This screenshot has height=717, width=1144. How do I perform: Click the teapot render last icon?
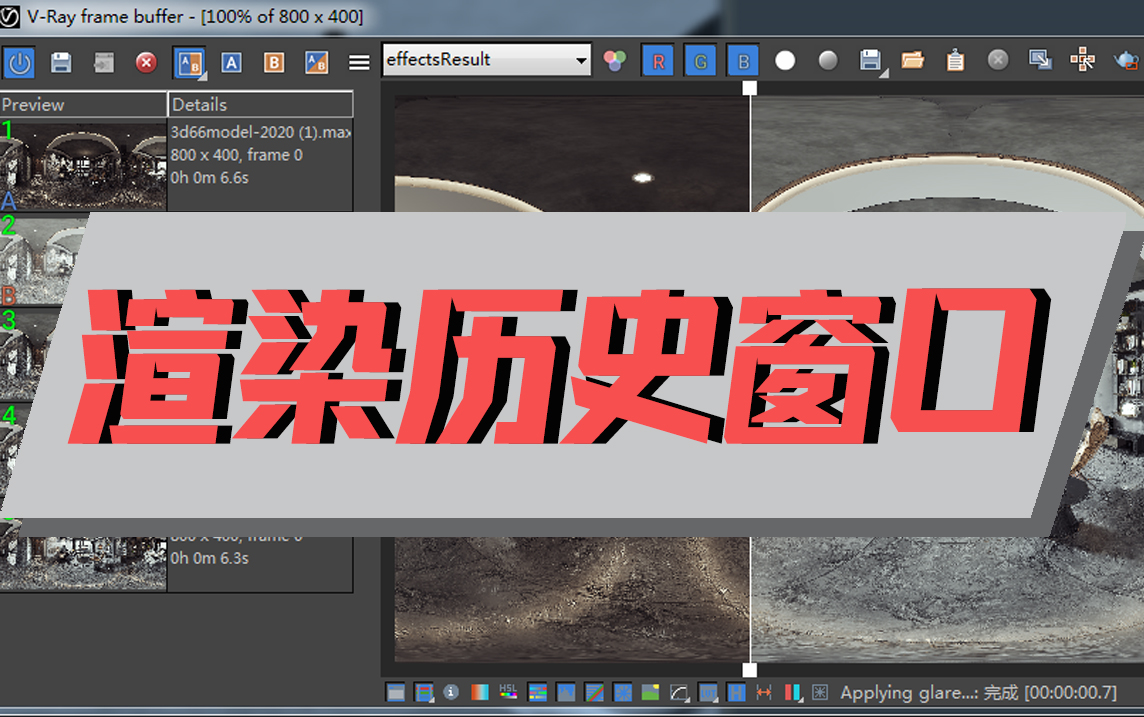click(x=1125, y=61)
